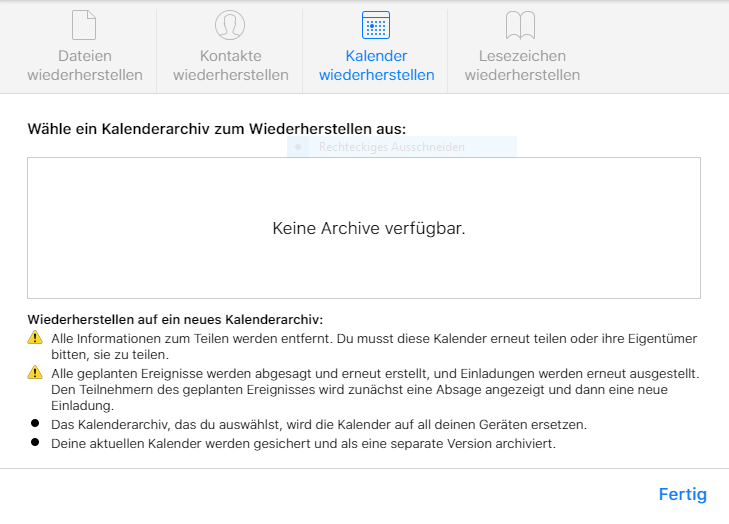Click the calendar icon above Kalender wiederherstellen
729x524 pixels.
coord(376,25)
